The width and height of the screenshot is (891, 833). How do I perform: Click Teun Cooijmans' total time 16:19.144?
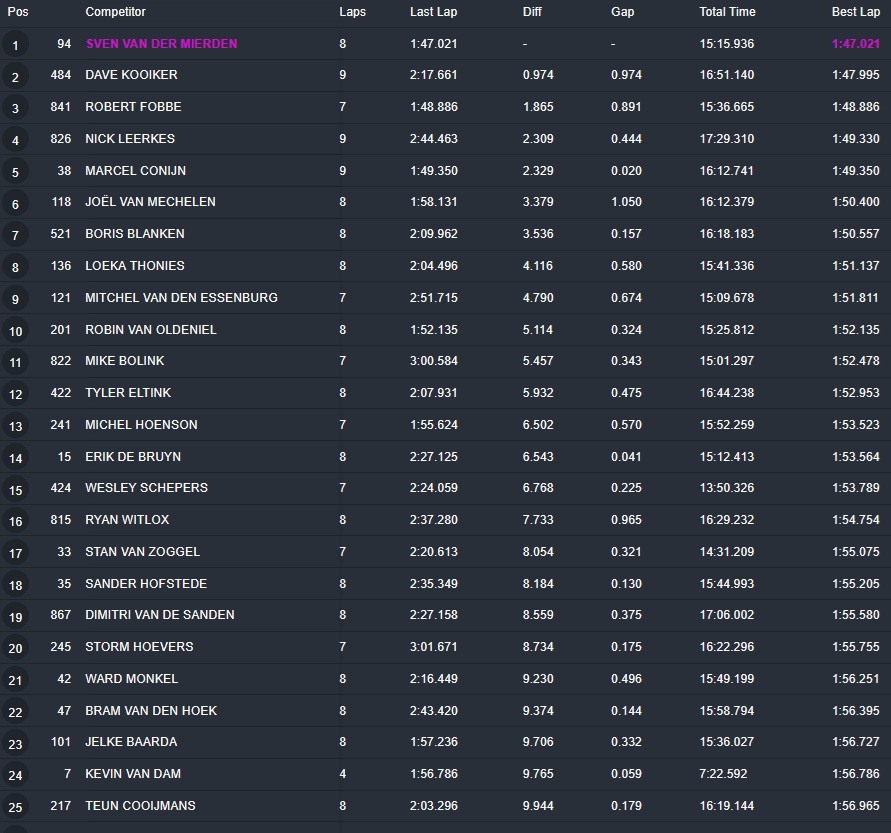coord(727,806)
